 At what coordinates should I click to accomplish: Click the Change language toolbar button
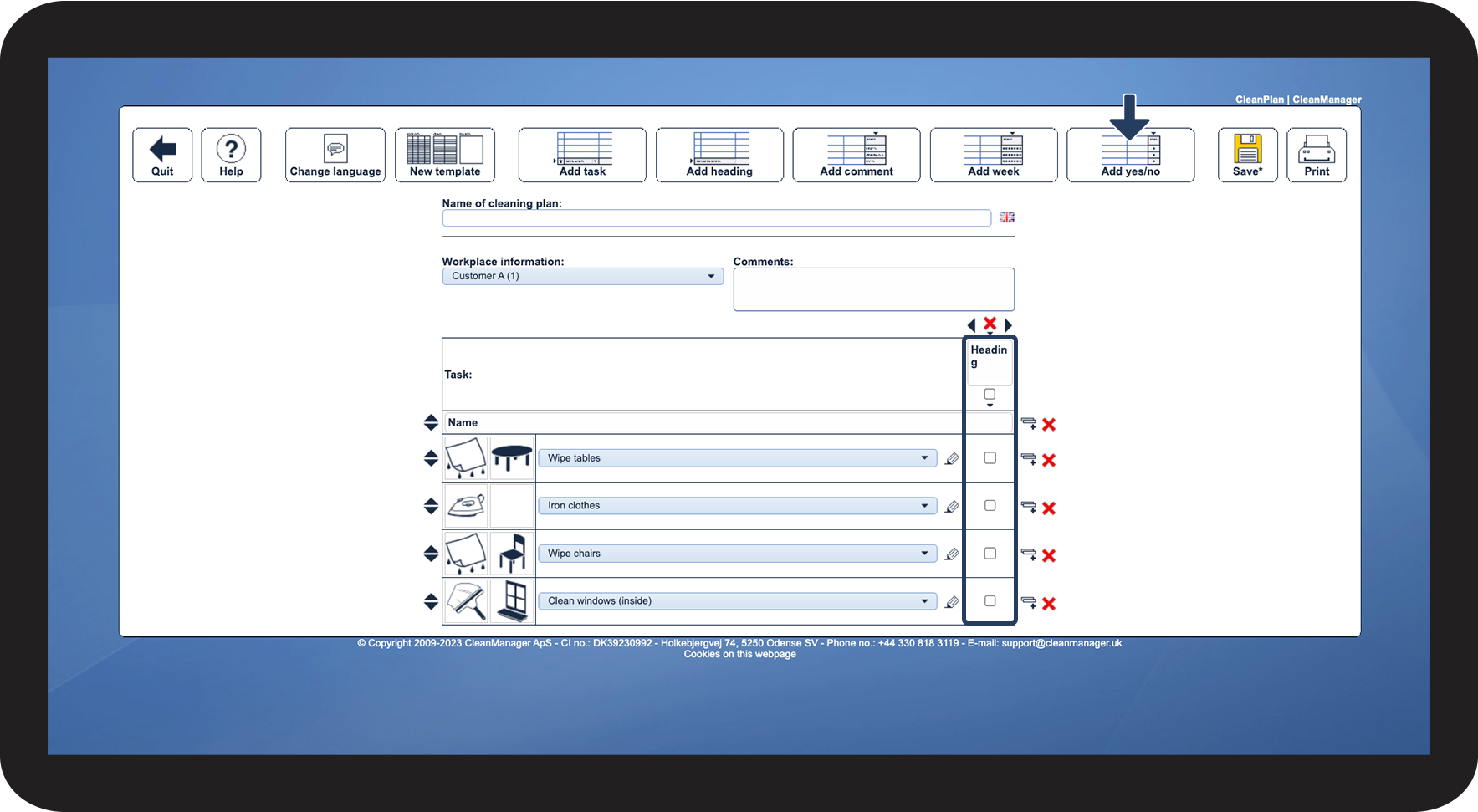335,155
